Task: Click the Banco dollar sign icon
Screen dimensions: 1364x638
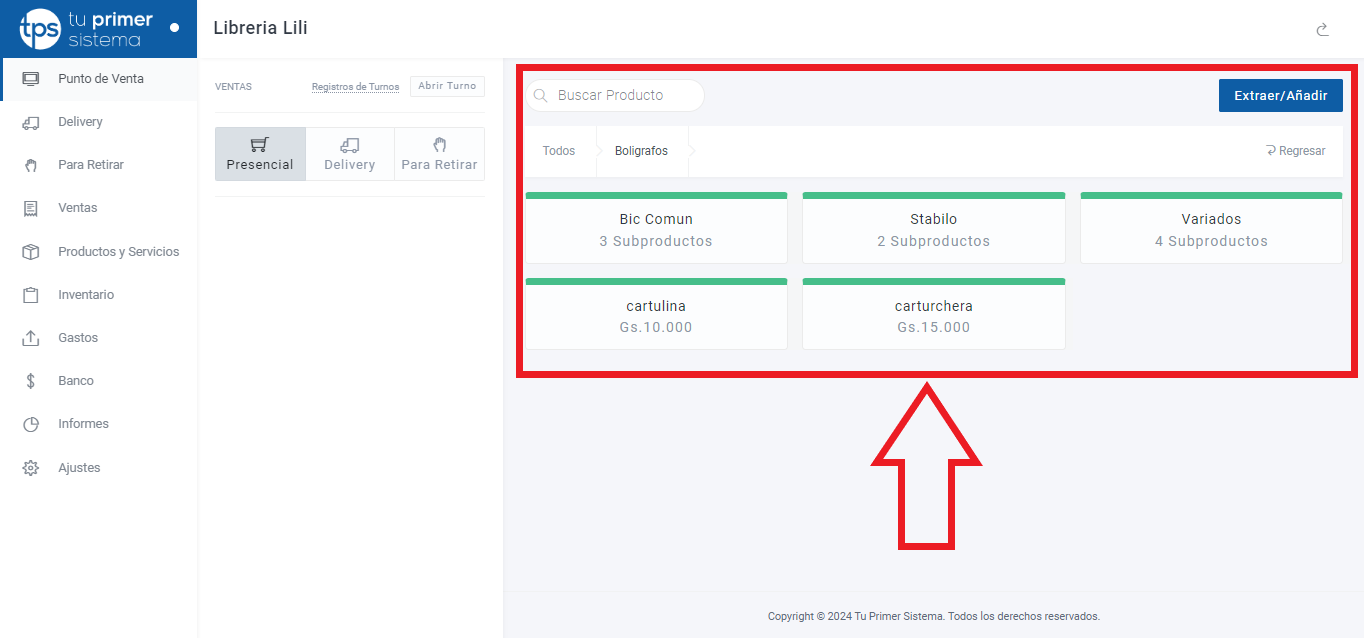Action: (x=30, y=381)
